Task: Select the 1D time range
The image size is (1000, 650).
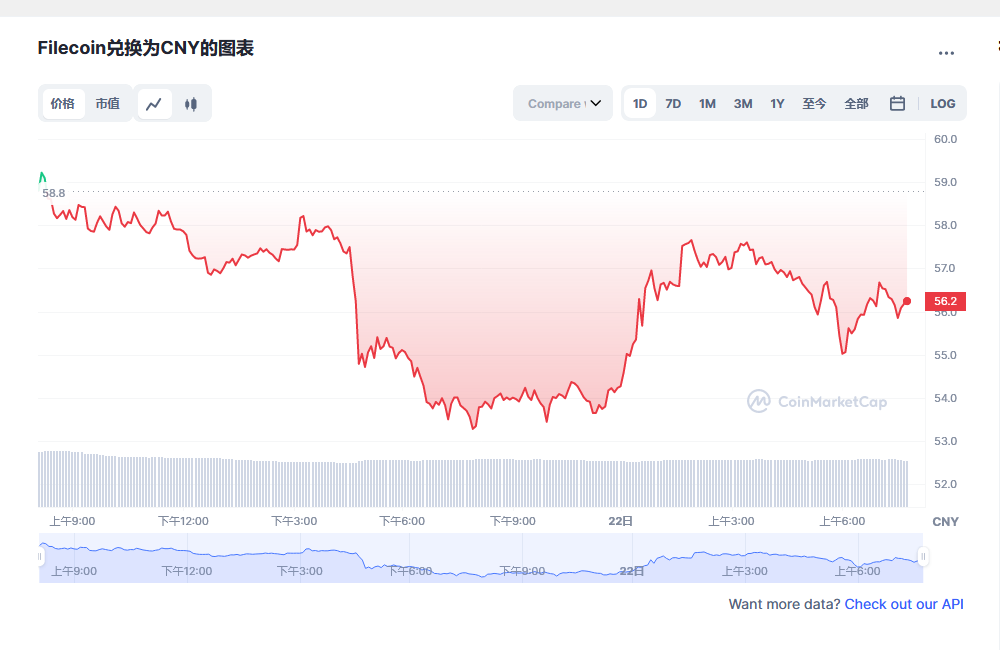Action: coord(640,103)
